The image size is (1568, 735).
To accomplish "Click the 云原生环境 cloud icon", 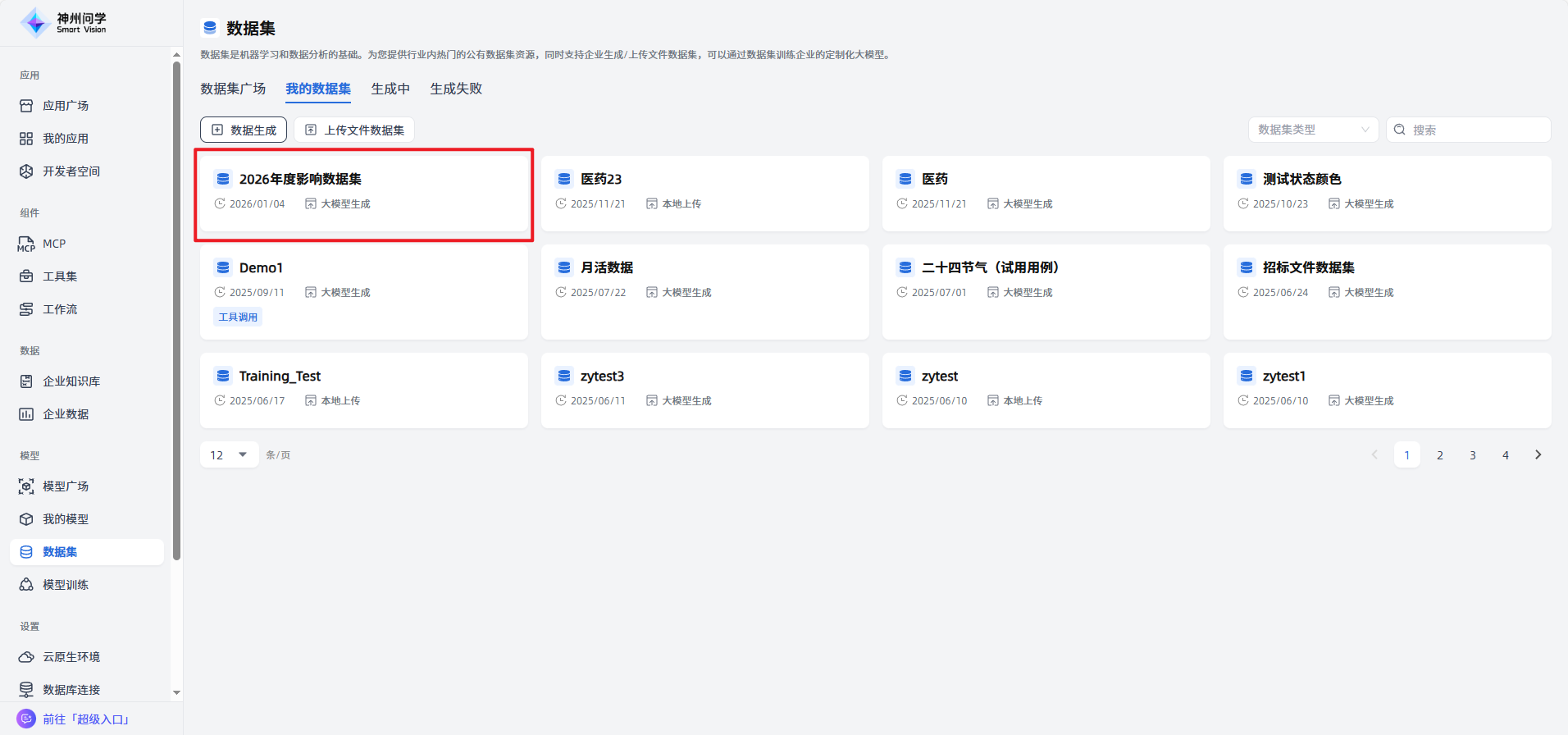I will pos(26,657).
